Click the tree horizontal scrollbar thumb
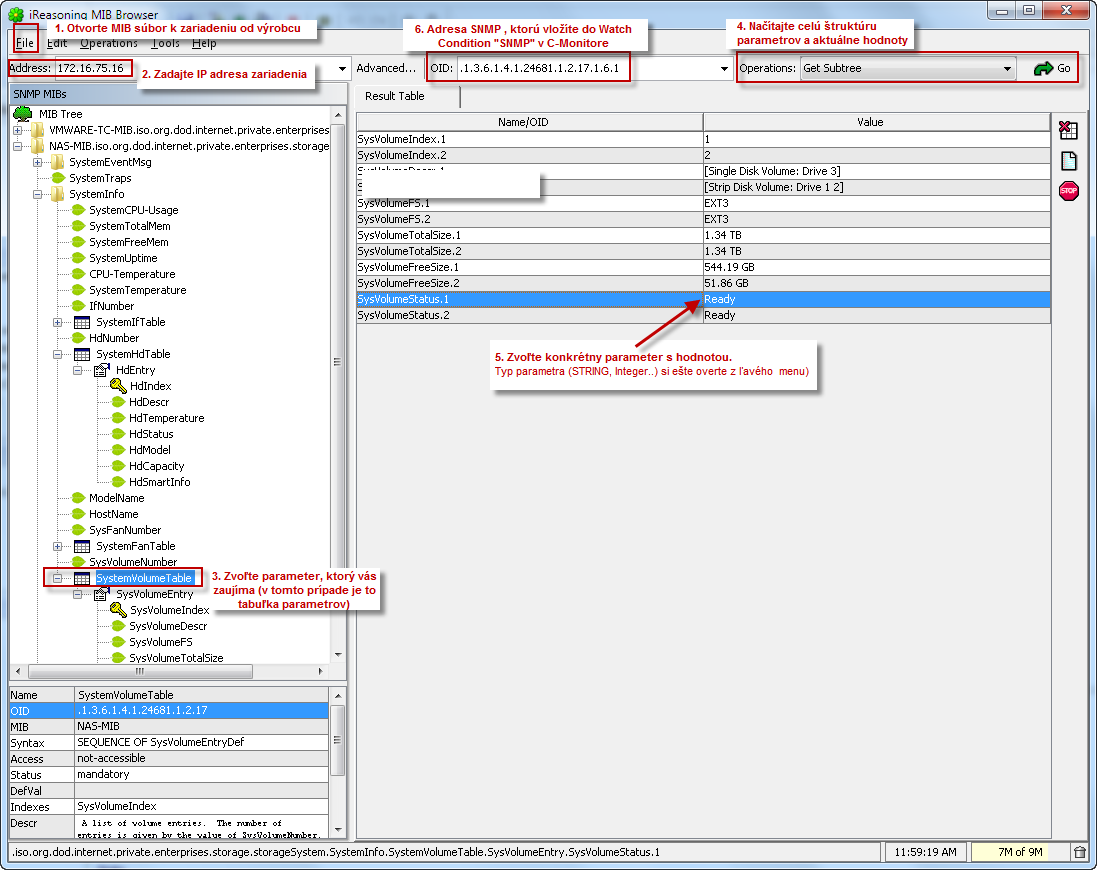 pos(140,671)
